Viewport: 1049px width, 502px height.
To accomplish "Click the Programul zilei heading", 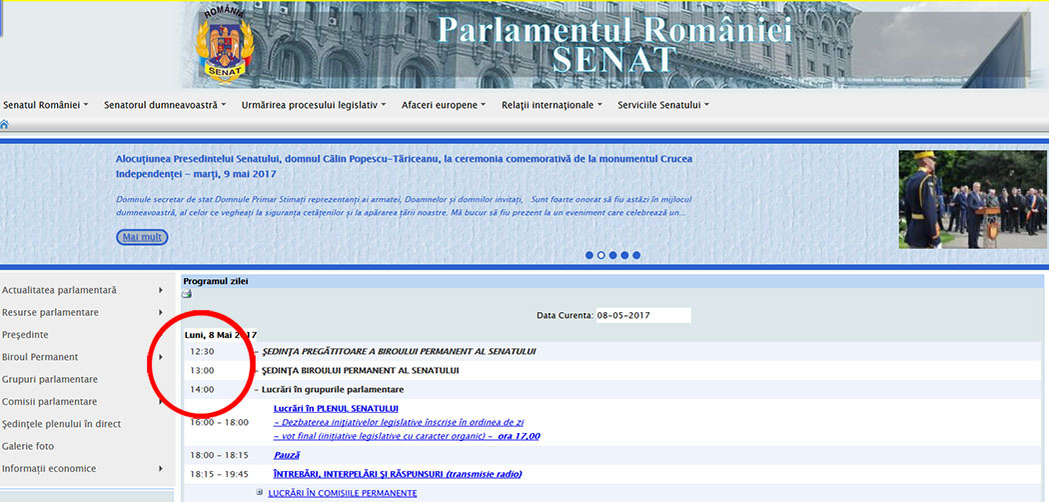I will tap(215, 281).
